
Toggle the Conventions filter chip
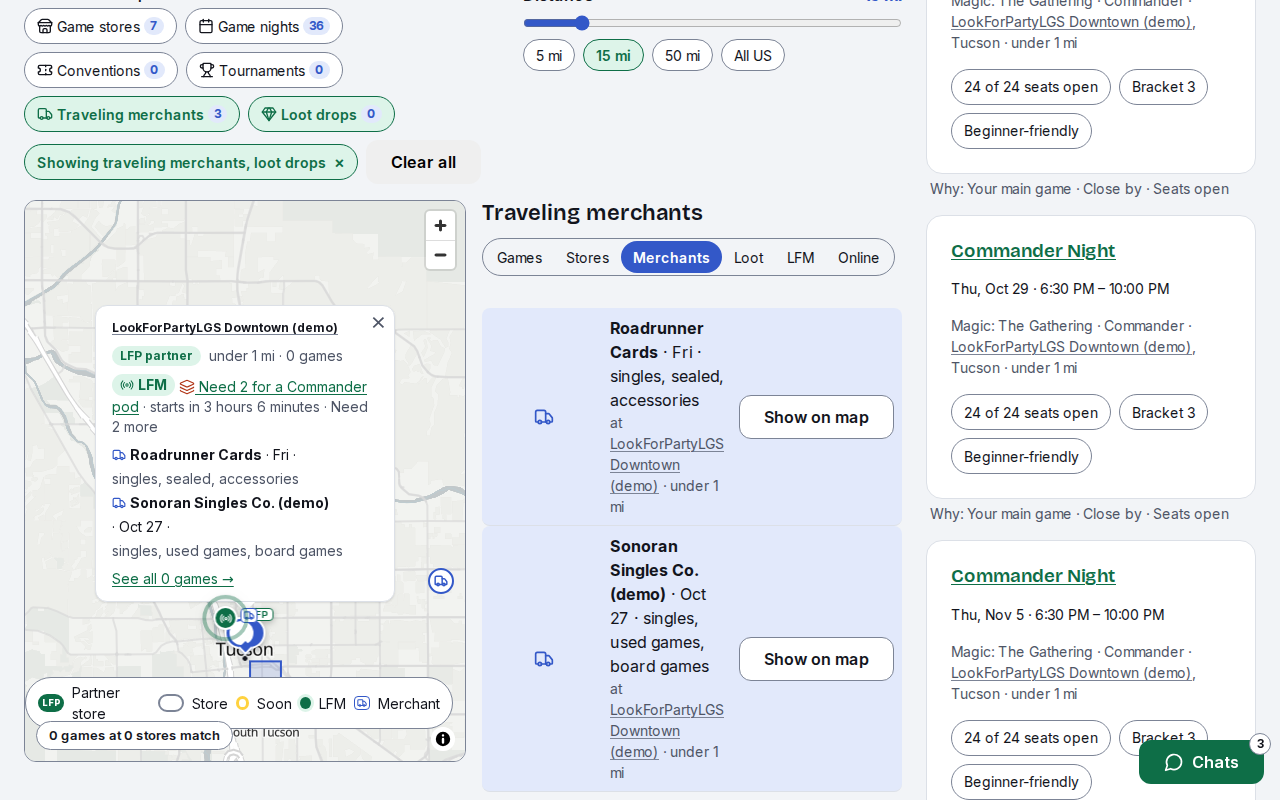point(101,70)
